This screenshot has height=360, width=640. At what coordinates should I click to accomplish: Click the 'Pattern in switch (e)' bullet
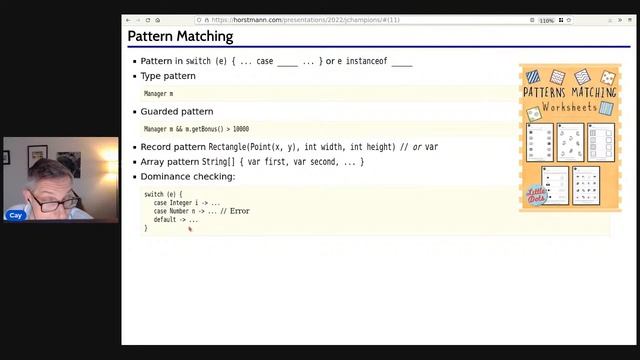276,61
